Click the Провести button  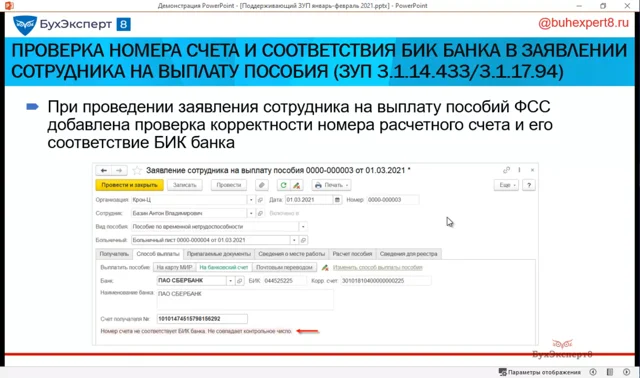pos(229,185)
